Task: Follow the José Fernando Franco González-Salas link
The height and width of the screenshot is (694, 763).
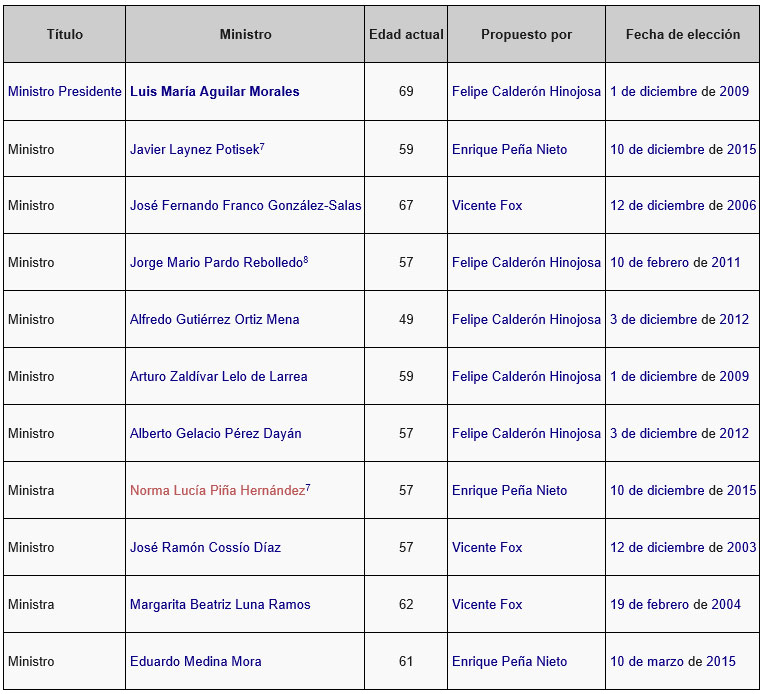Action: 245,206
